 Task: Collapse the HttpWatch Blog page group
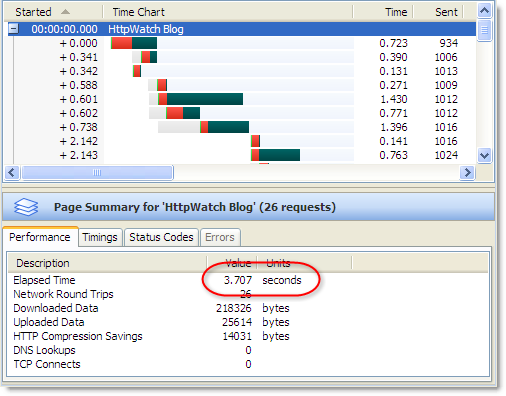[13, 29]
